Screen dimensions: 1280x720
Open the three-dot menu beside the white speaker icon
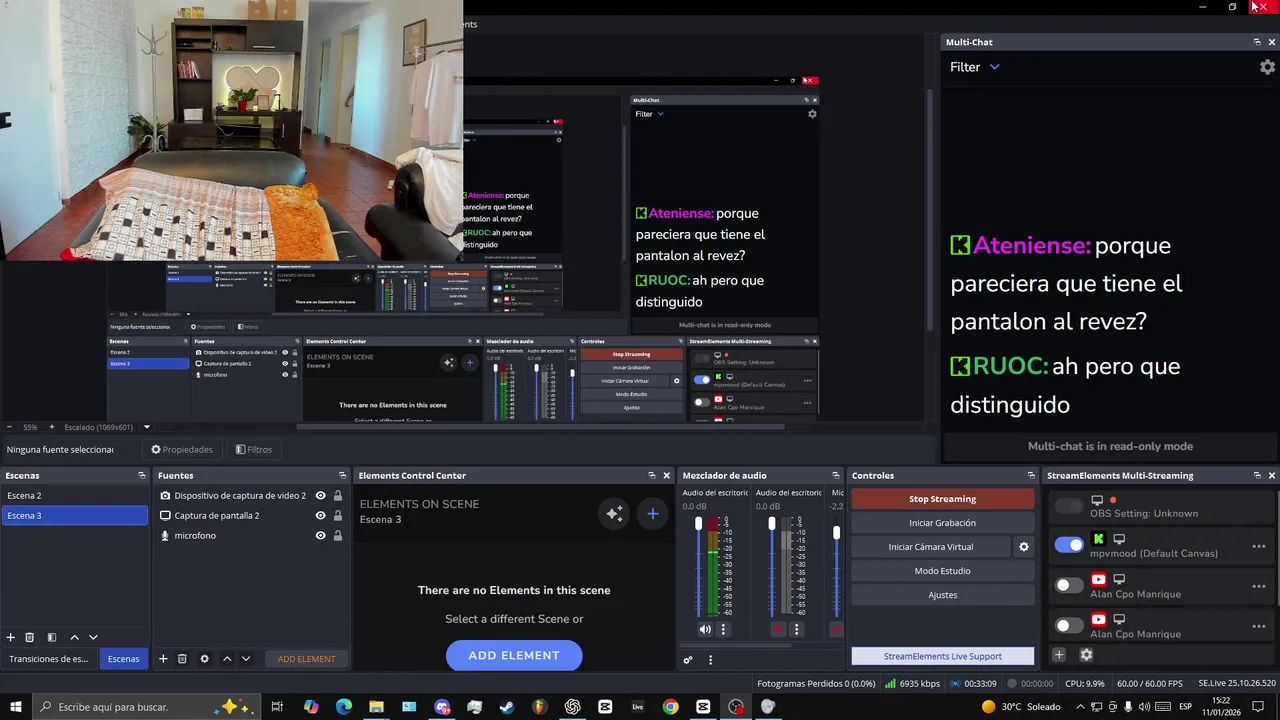[723, 629]
